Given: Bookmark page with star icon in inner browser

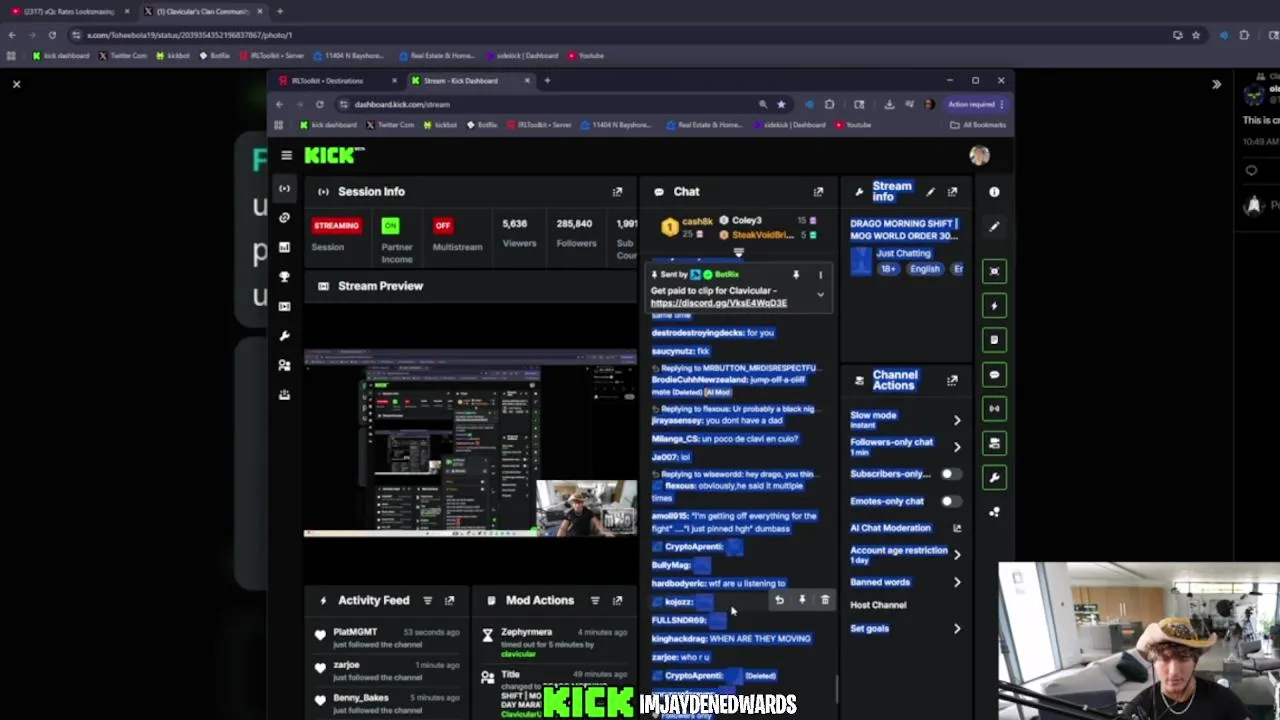Looking at the screenshot, I should (781, 104).
